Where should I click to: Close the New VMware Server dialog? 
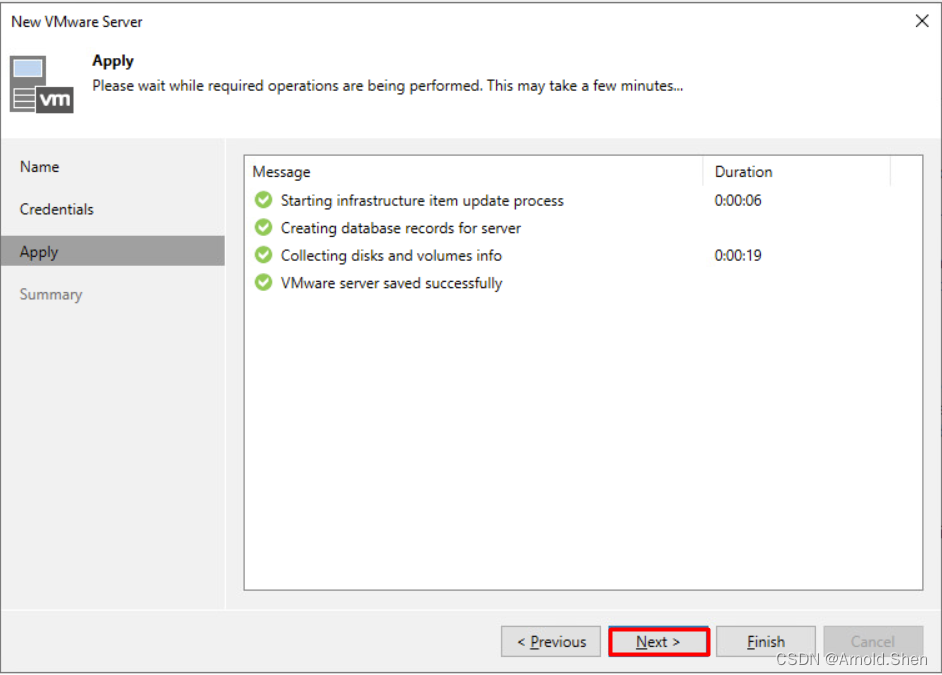point(922,21)
